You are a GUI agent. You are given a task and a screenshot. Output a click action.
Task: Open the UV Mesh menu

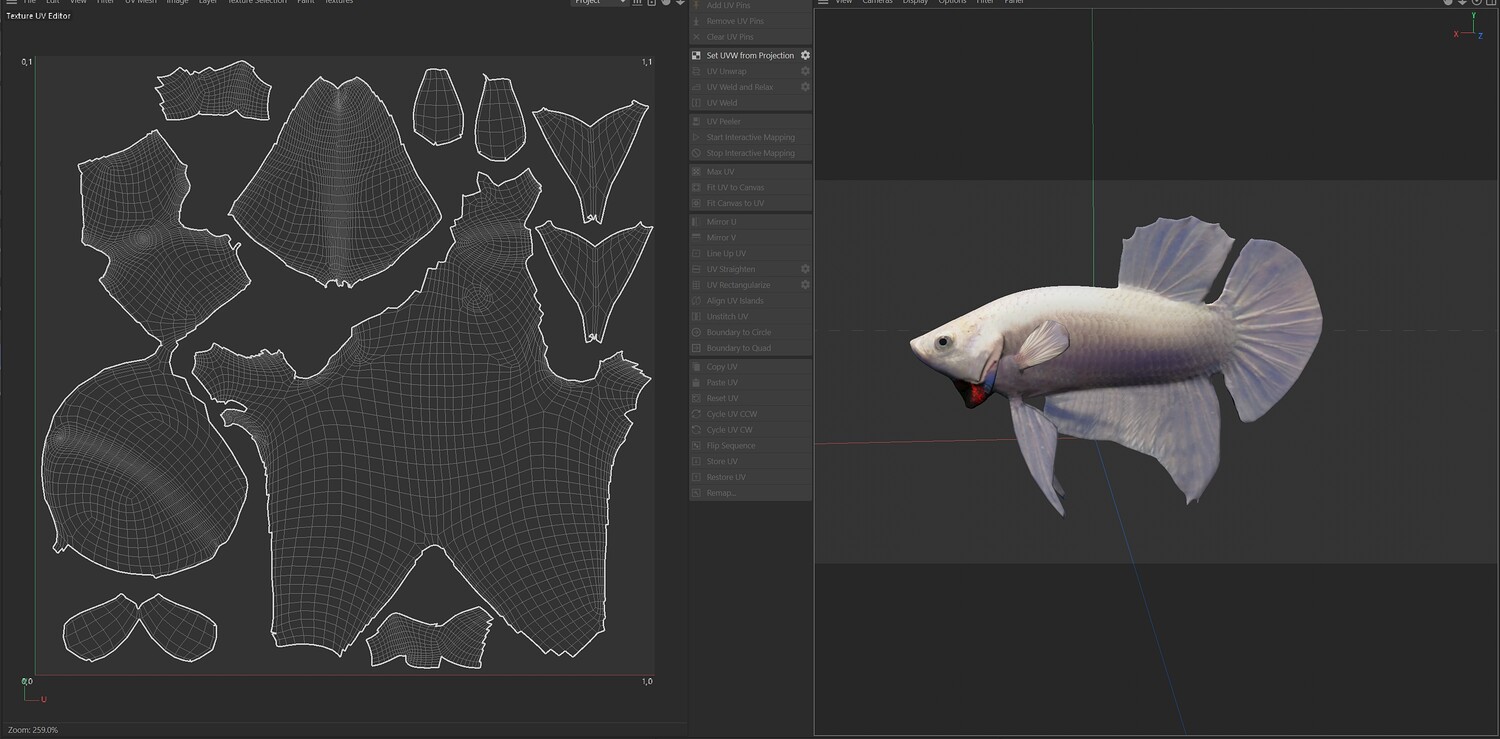(140, 2)
